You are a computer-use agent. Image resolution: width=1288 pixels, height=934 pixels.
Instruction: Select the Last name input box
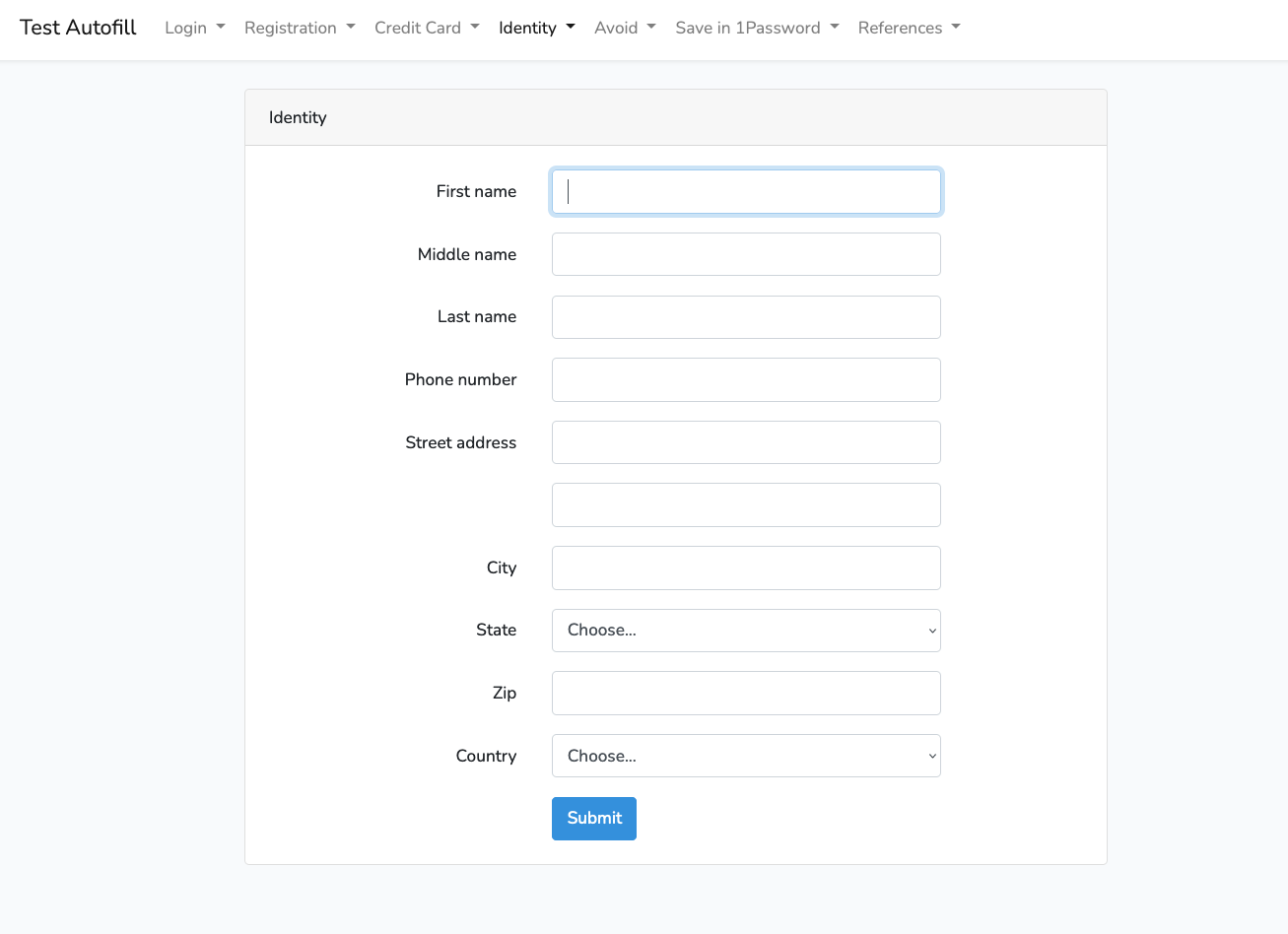pyautogui.click(x=746, y=317)
